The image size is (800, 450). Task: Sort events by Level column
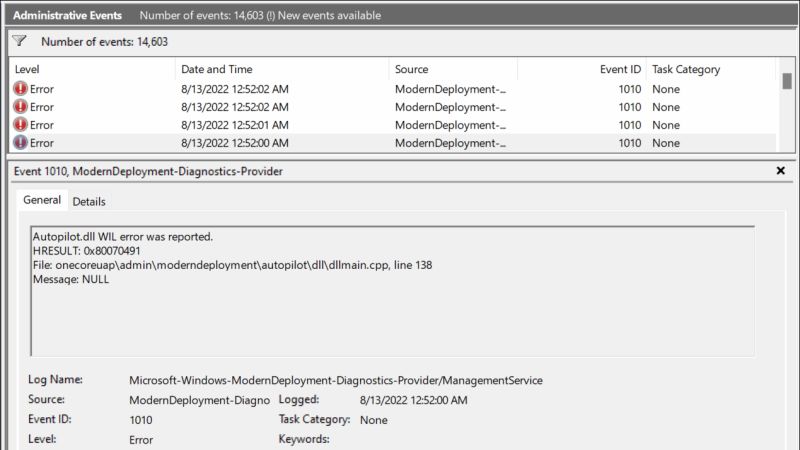[x=92, y=69]
